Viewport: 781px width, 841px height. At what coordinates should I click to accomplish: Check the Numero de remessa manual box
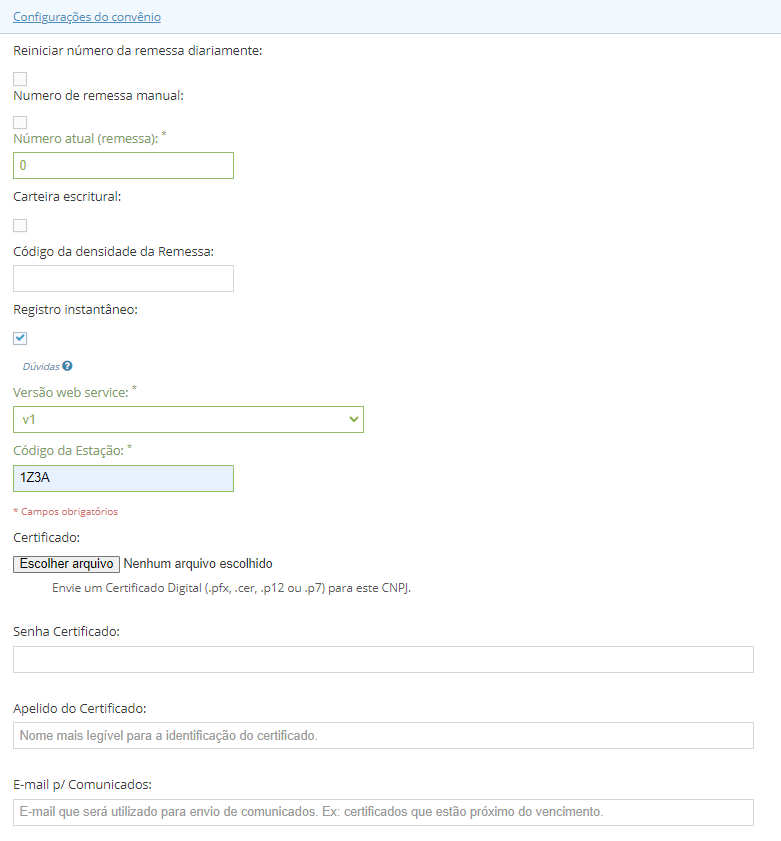(20, 122)
